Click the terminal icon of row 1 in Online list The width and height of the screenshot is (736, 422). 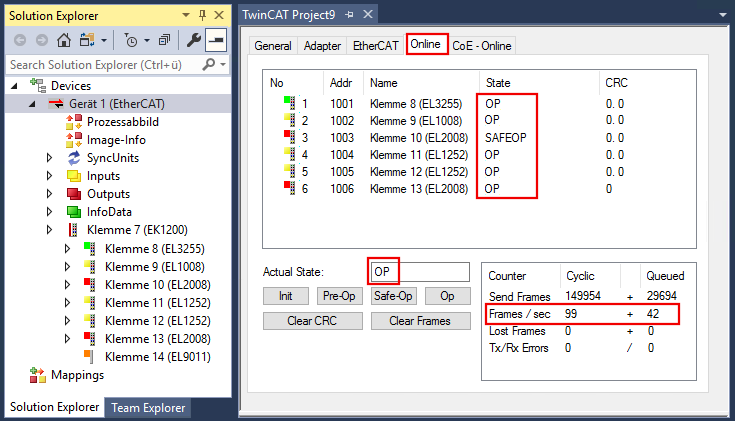(x=290, y=103)
